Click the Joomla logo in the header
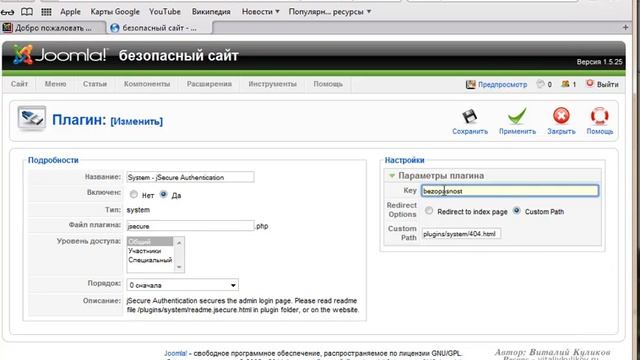The image size is (640, 360). tap(60, 55)
